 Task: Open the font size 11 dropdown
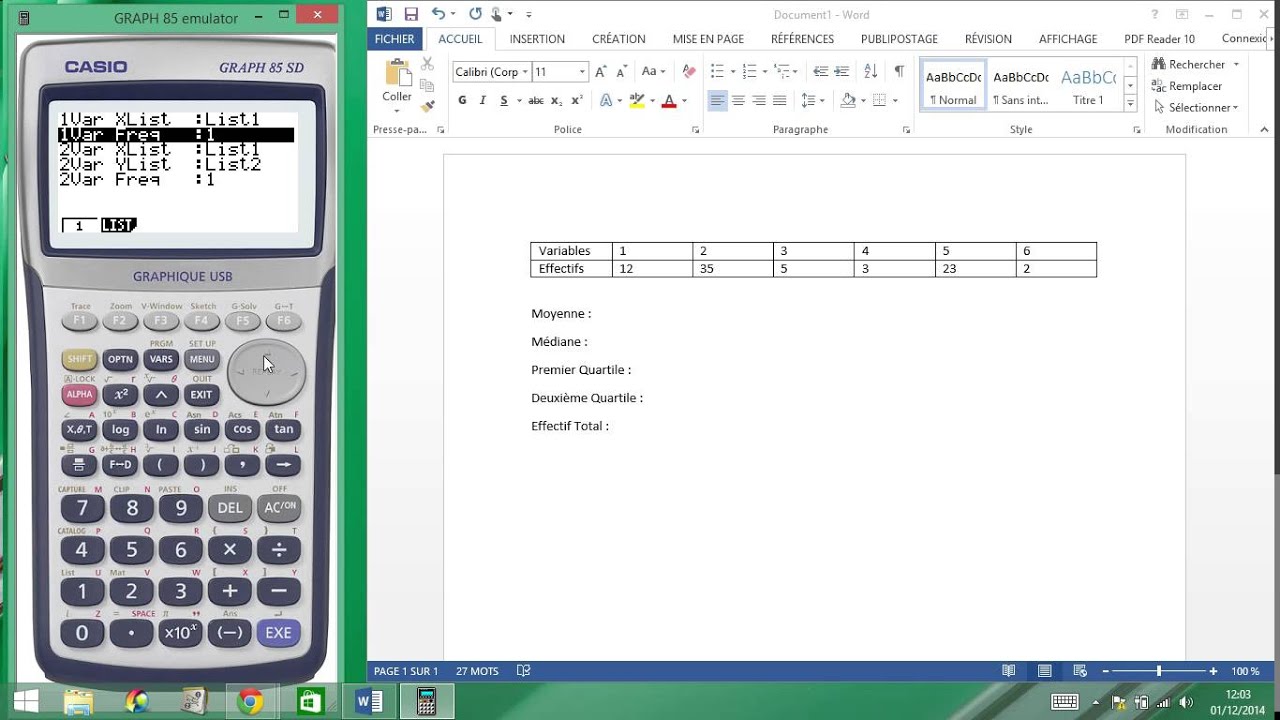[582, 72]
